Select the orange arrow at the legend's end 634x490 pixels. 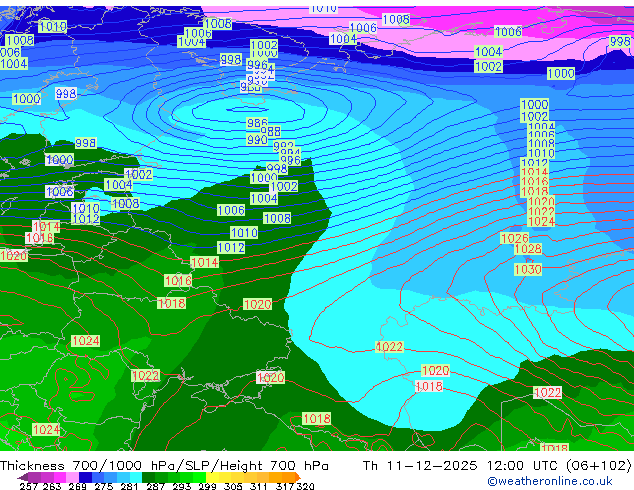tap(298, 477)
